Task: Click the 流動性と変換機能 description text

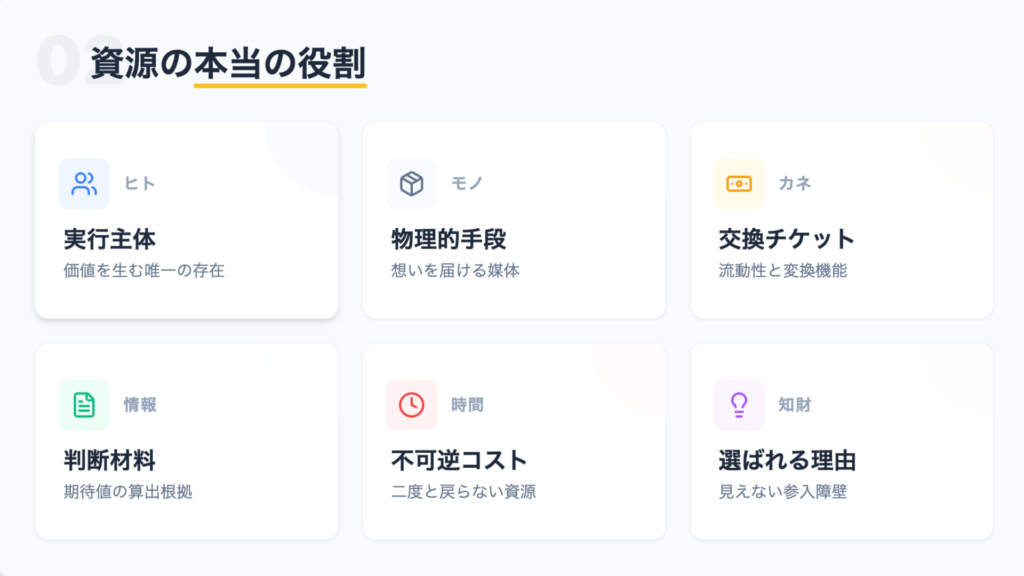Action: pyautogui.click(x=782, y=271)
